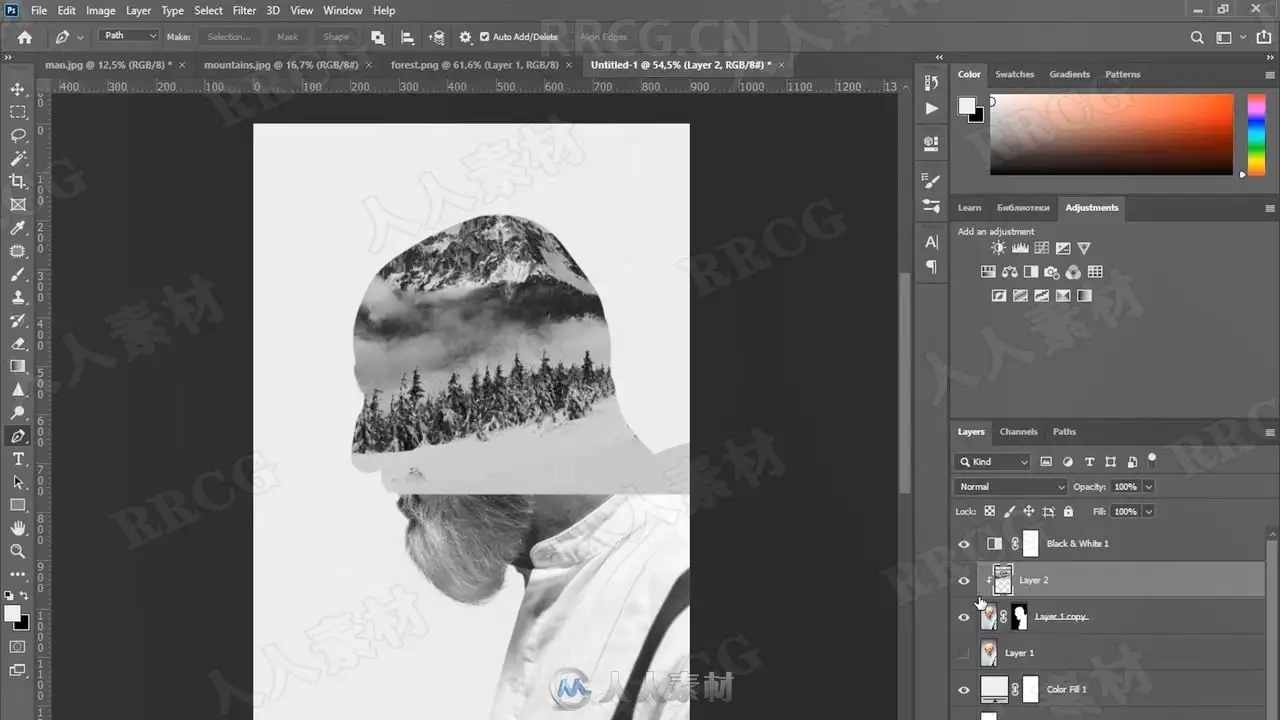The width and height of the screenshot is (1280, 720).
Task: Open the Pen tool preset picker arrow
Action: point(81,37)
